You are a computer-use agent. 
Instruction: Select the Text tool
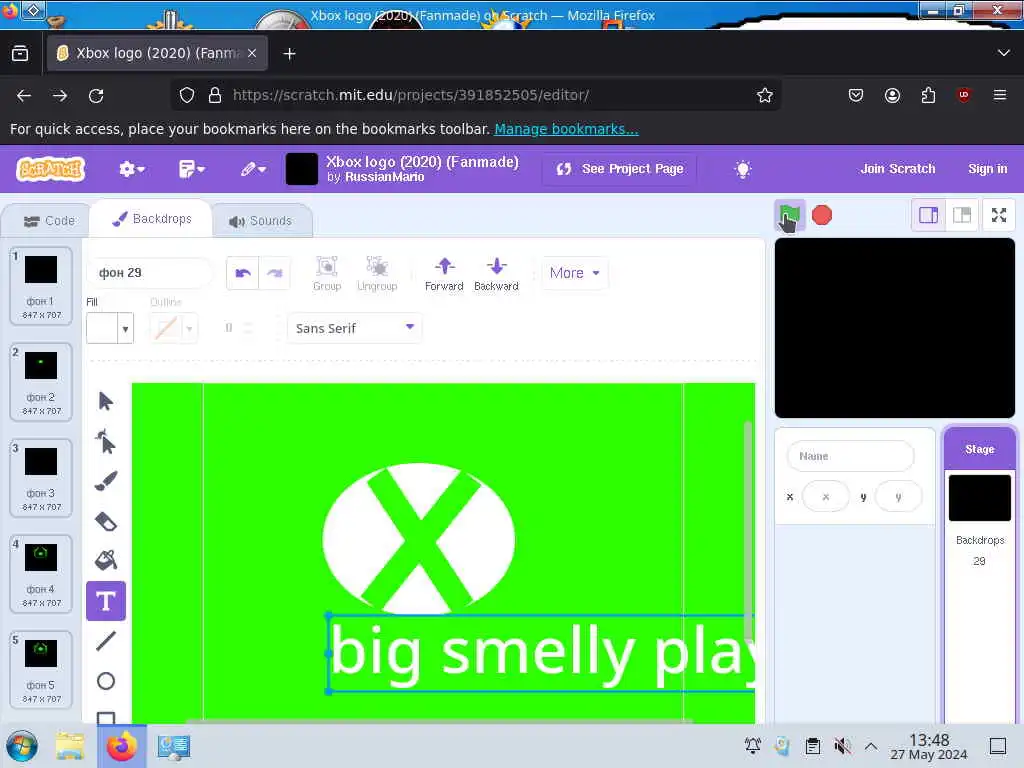pyautogui.click(x=106, y=601)
